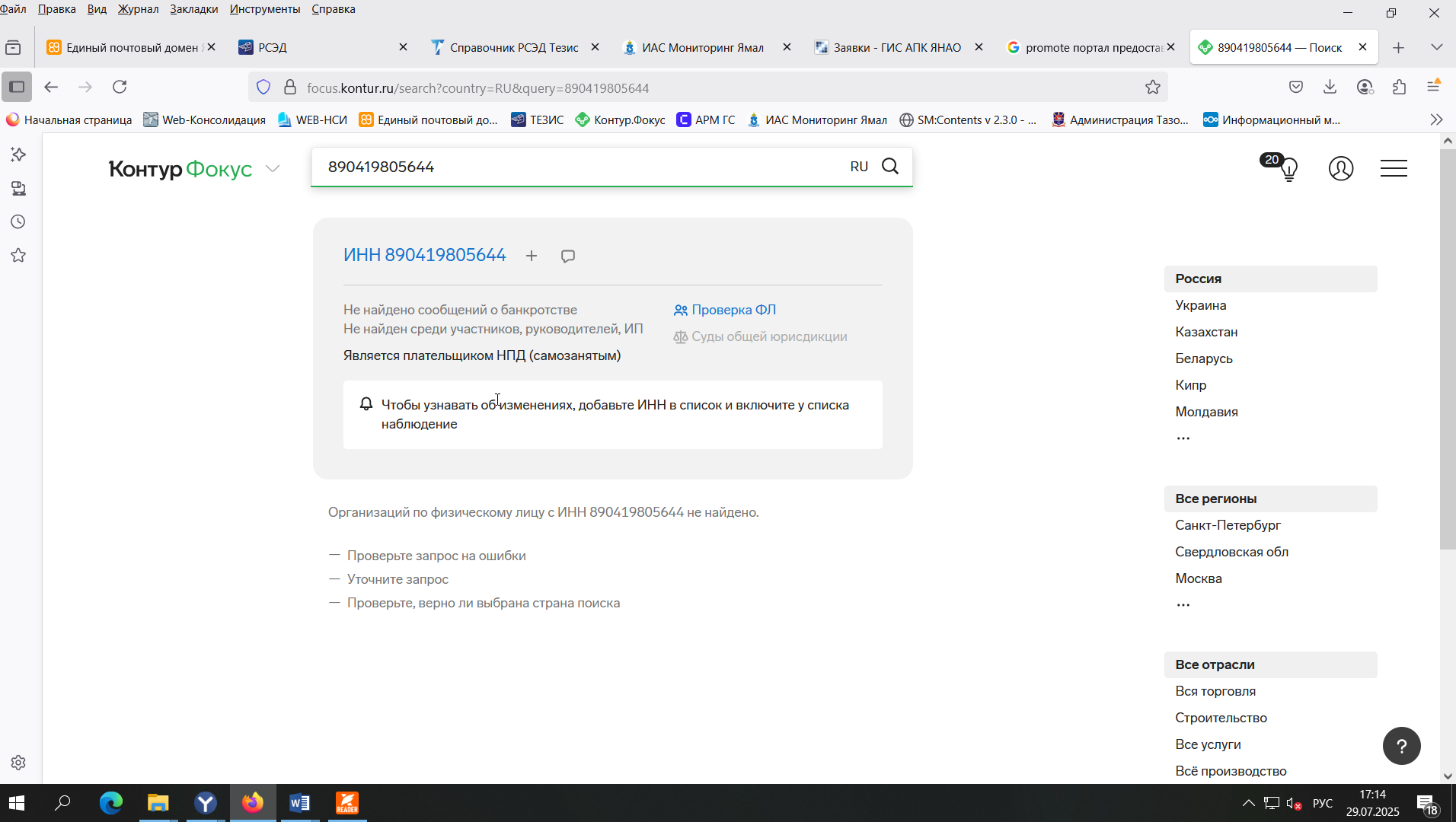1456x822 pixels.
Task: Open sidebar settings gear icon
Action: point(18,763)
